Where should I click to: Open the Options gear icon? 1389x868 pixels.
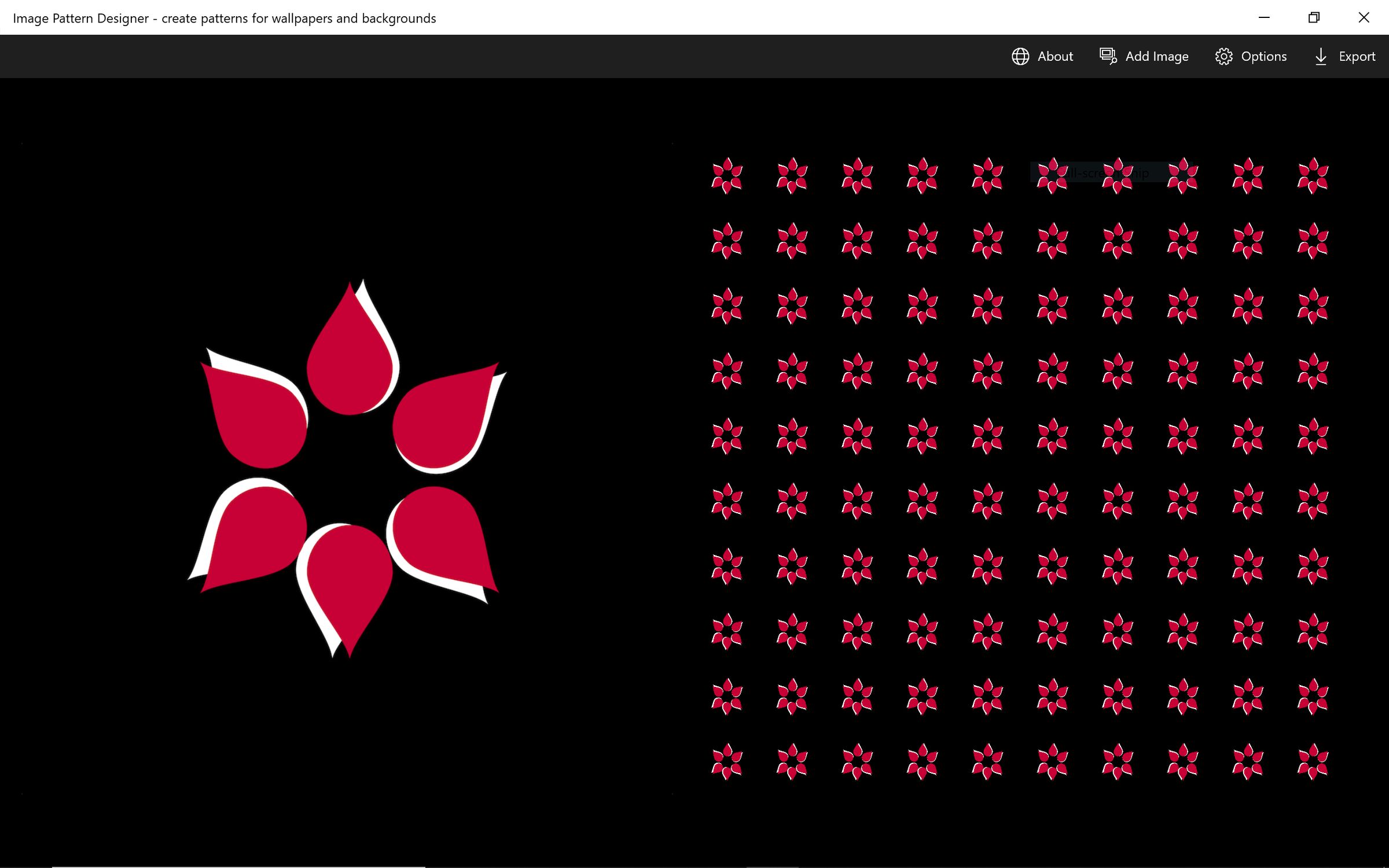[x=1225, y=56]
